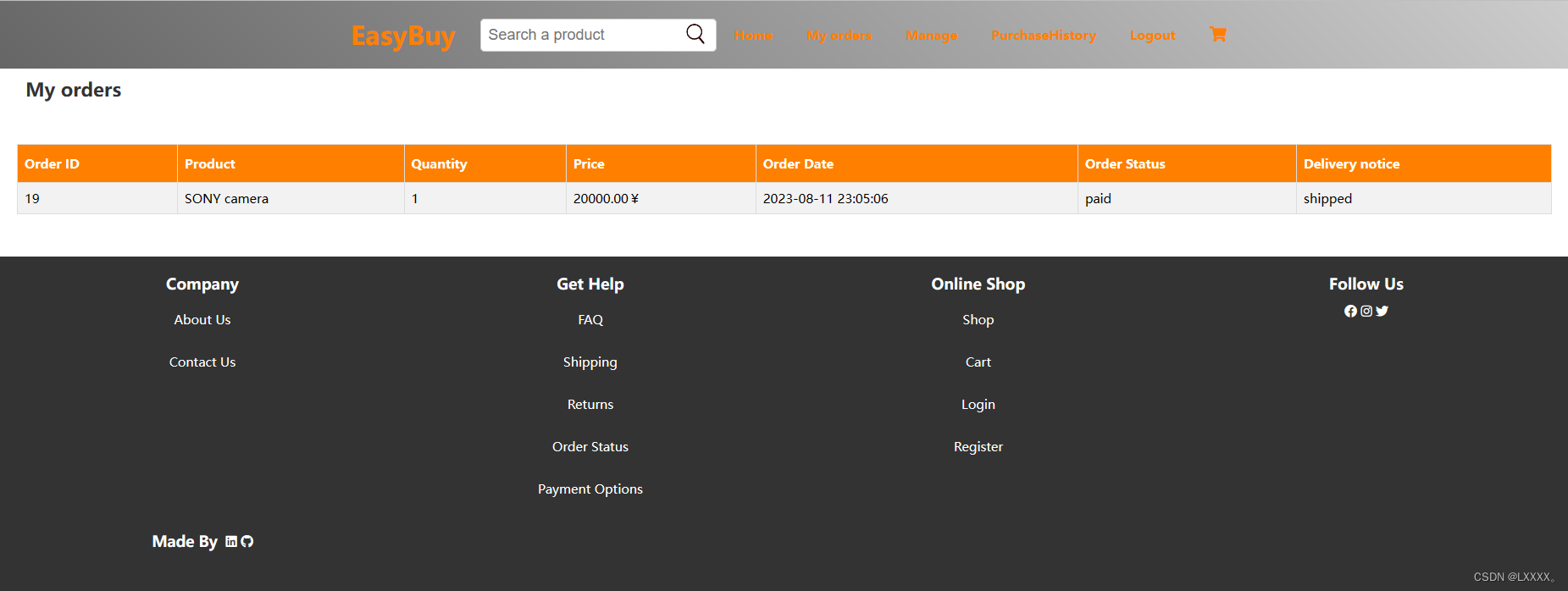
Task: Click the Get Help footer heading
Action: (x=590, y=284)
